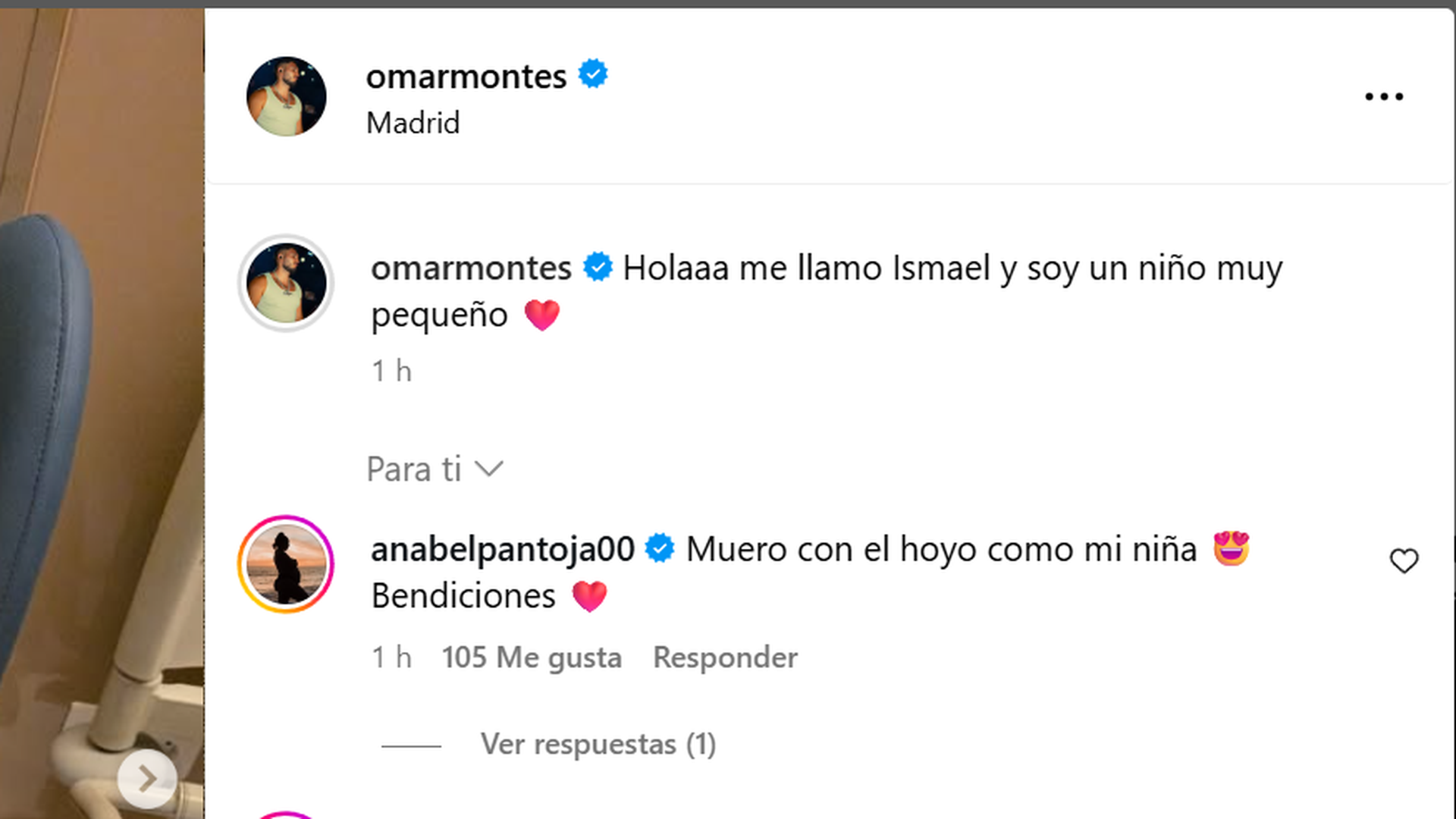The image size is (1456, 819).
Task: Like anabelpantoja00's comment with the heart
Action: 1404,561
